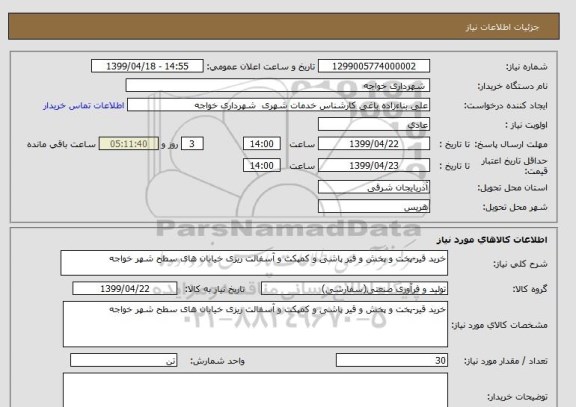Viewport: 576px width, 407px height.
Task: Click the label شماره نیاز
Action: [x=527, y=67]
